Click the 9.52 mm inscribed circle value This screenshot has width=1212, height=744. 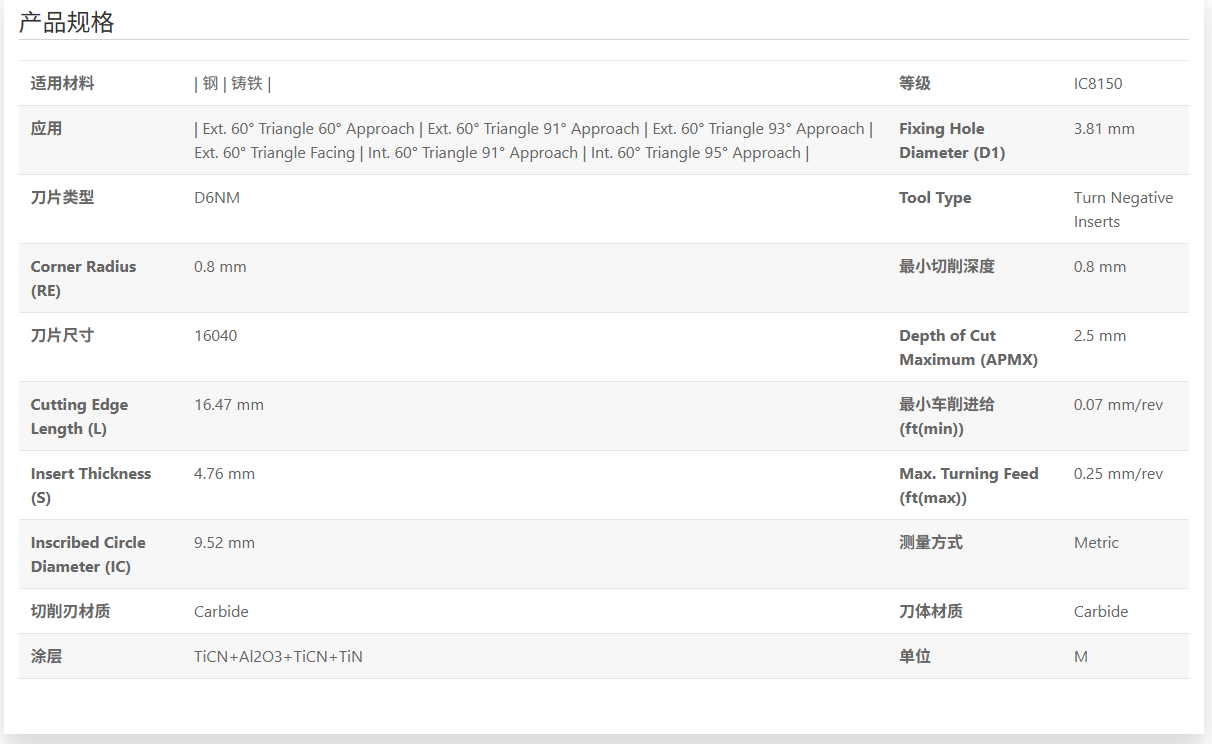coord(224,543)
